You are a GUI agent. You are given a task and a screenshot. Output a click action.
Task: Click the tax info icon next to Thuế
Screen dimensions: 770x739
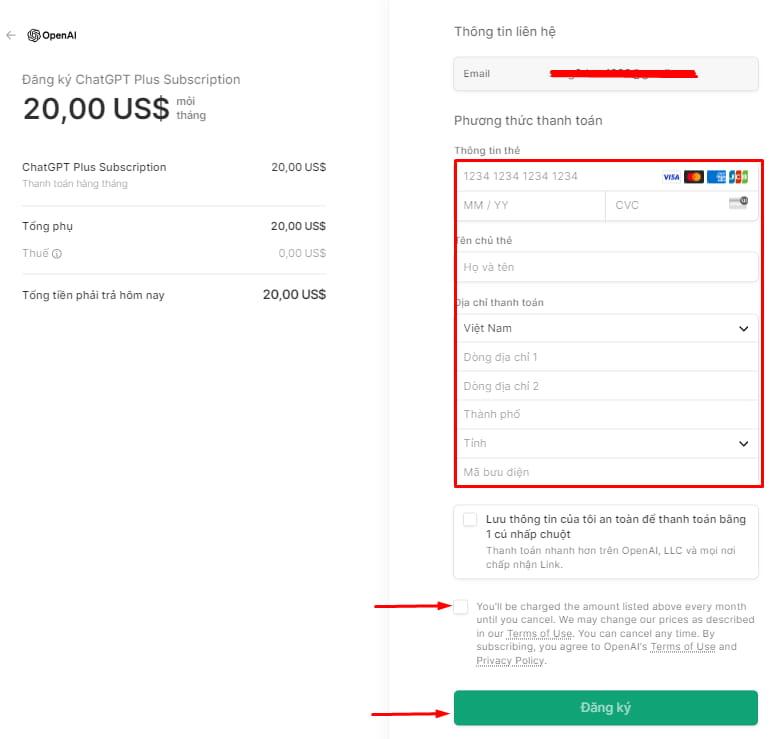click(57, 254)
